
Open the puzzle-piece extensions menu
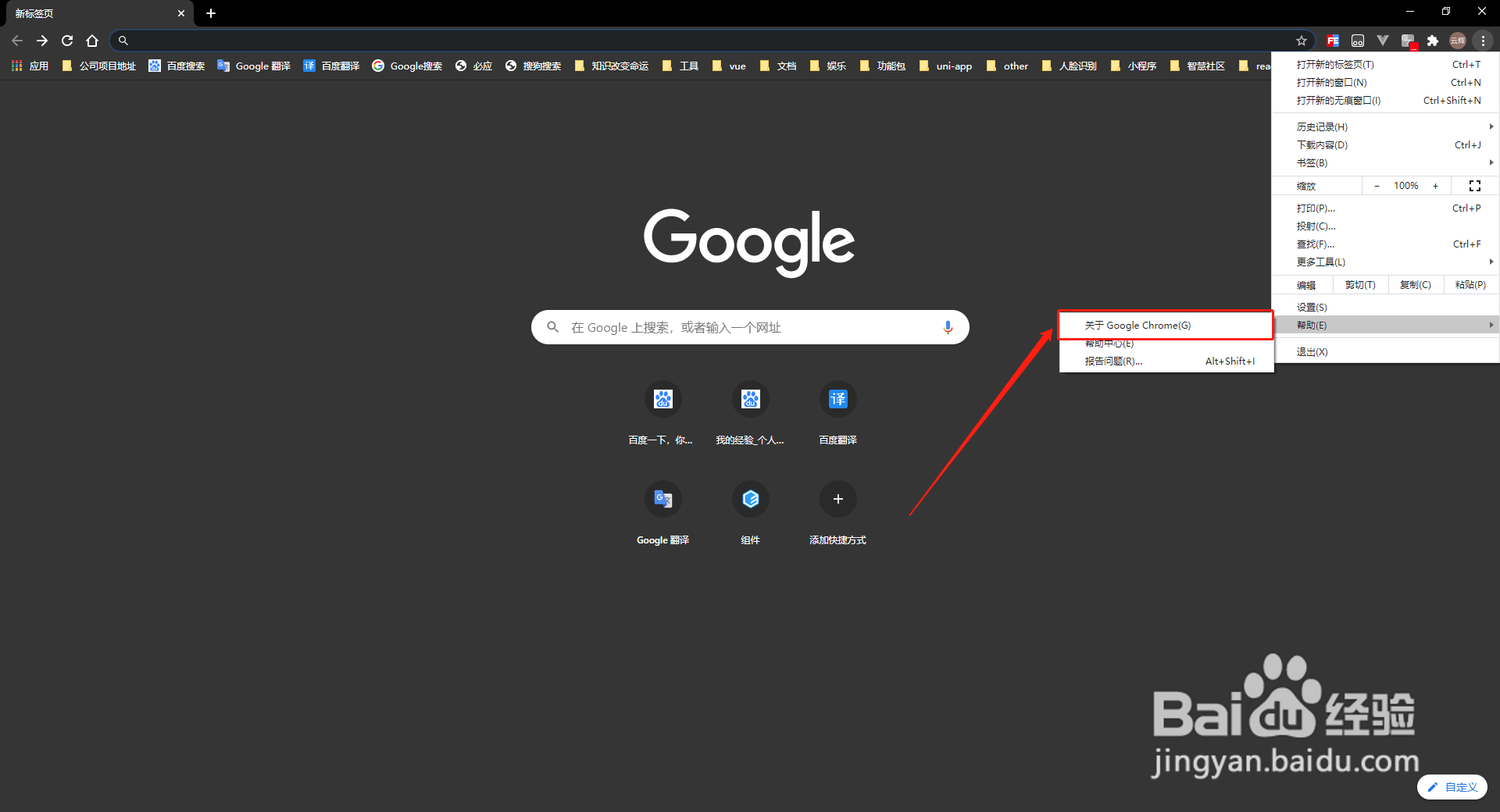click(x=1433, y=41)
